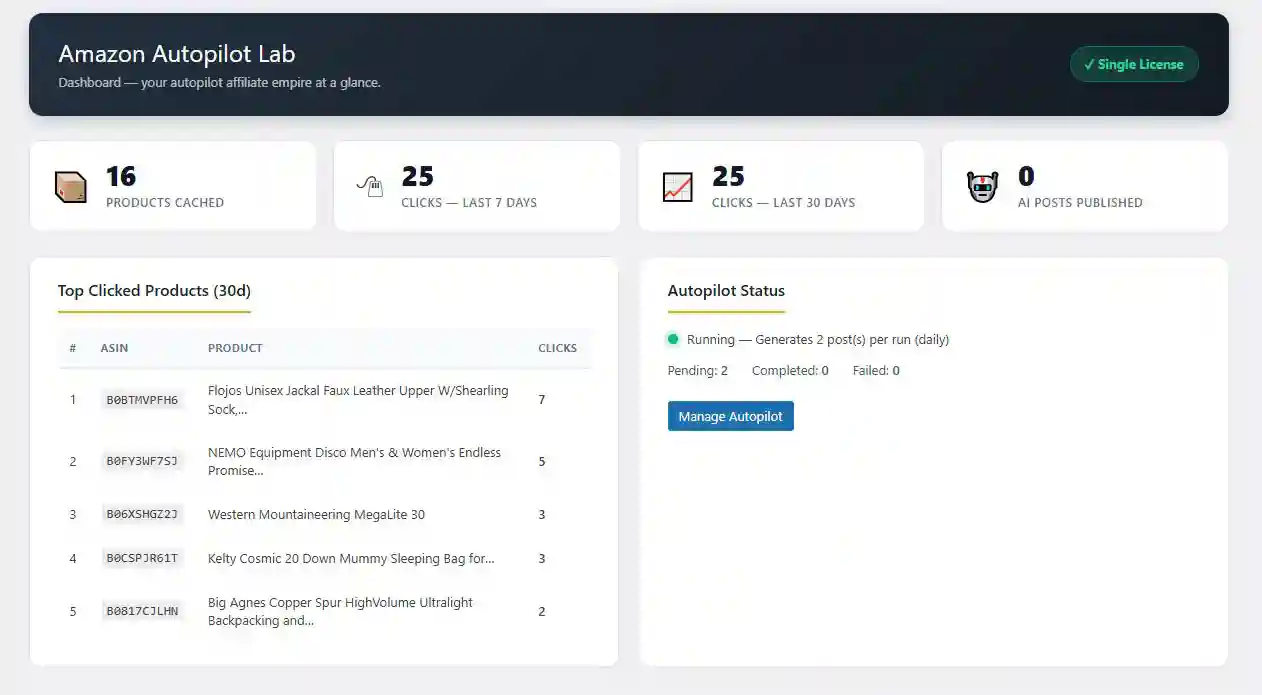Image resolution: width=1262 pixels, height=695 pixels.
Task: Click the Manage Autopilot button
Action: 730,416
